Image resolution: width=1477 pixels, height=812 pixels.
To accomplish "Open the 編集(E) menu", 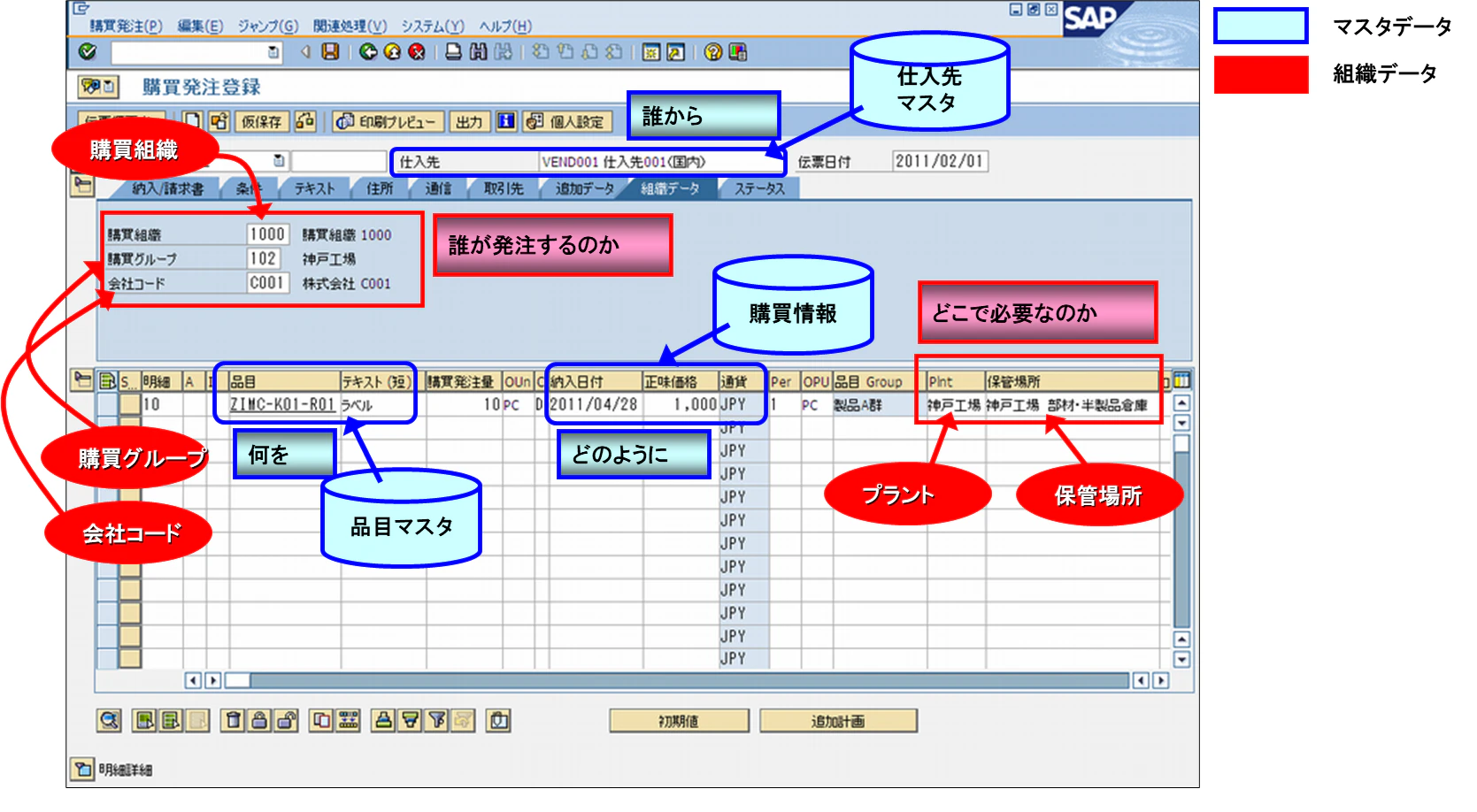I will [x=200, y=26].
